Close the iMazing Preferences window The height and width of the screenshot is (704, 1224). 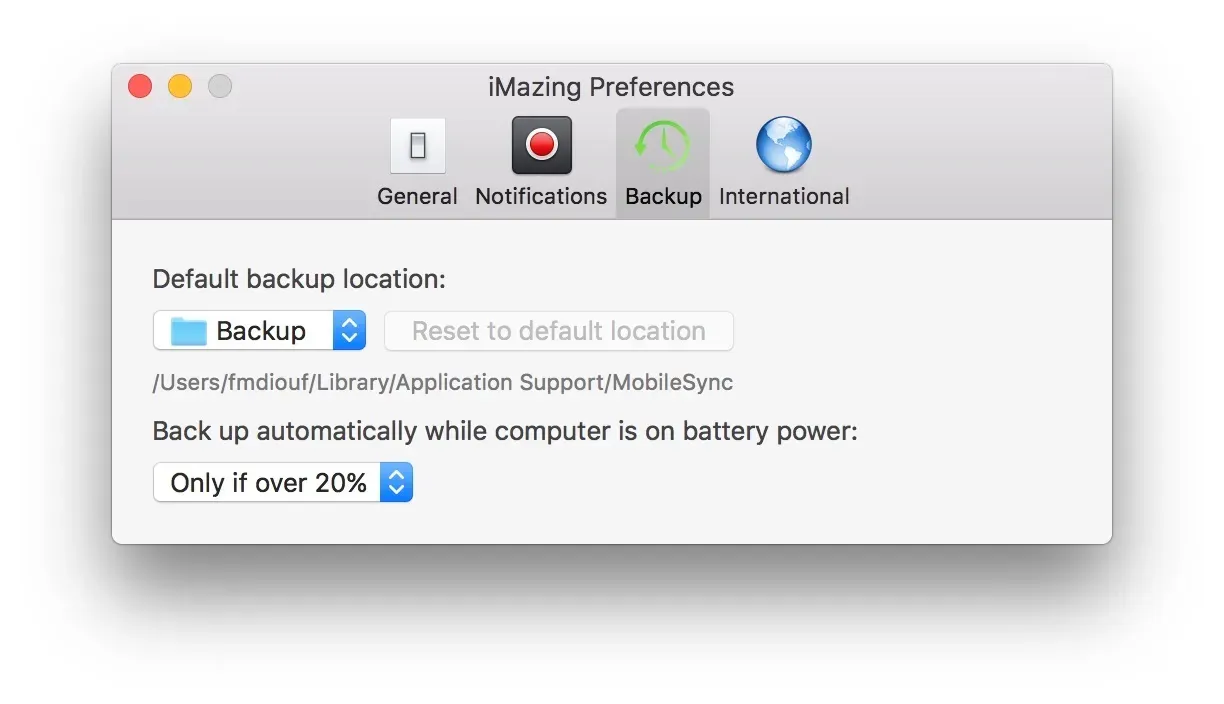pos(140,86)
